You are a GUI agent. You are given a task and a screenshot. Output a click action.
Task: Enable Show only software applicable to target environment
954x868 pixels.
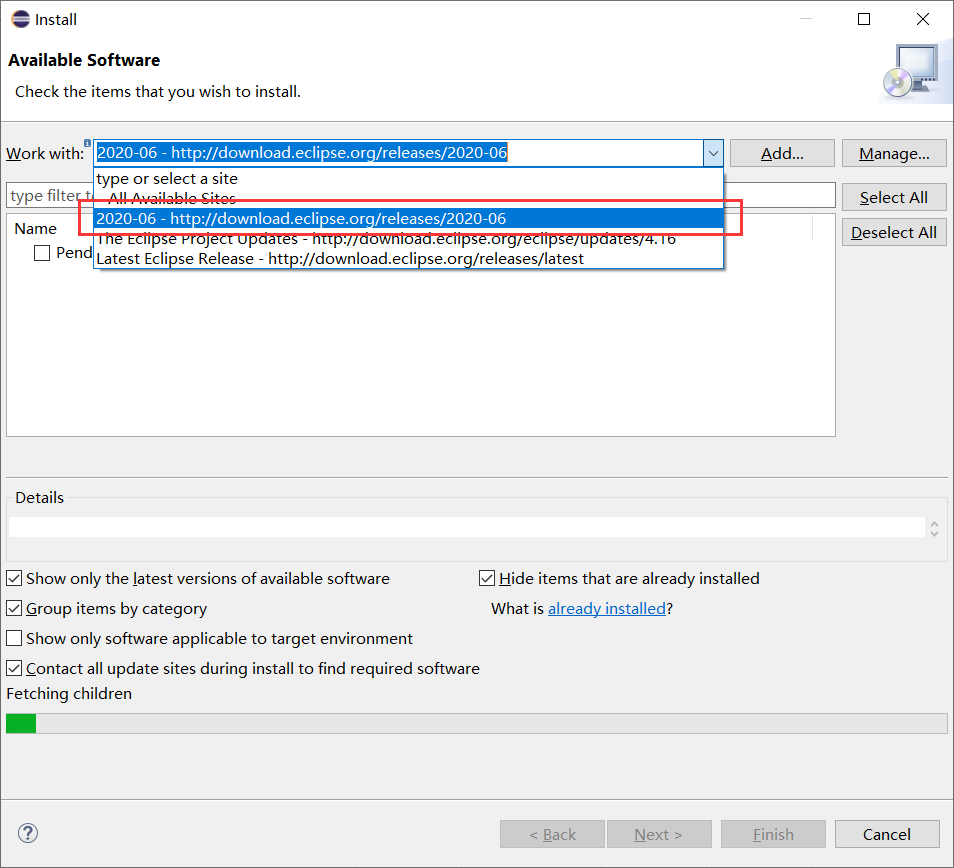coord(14,638)
